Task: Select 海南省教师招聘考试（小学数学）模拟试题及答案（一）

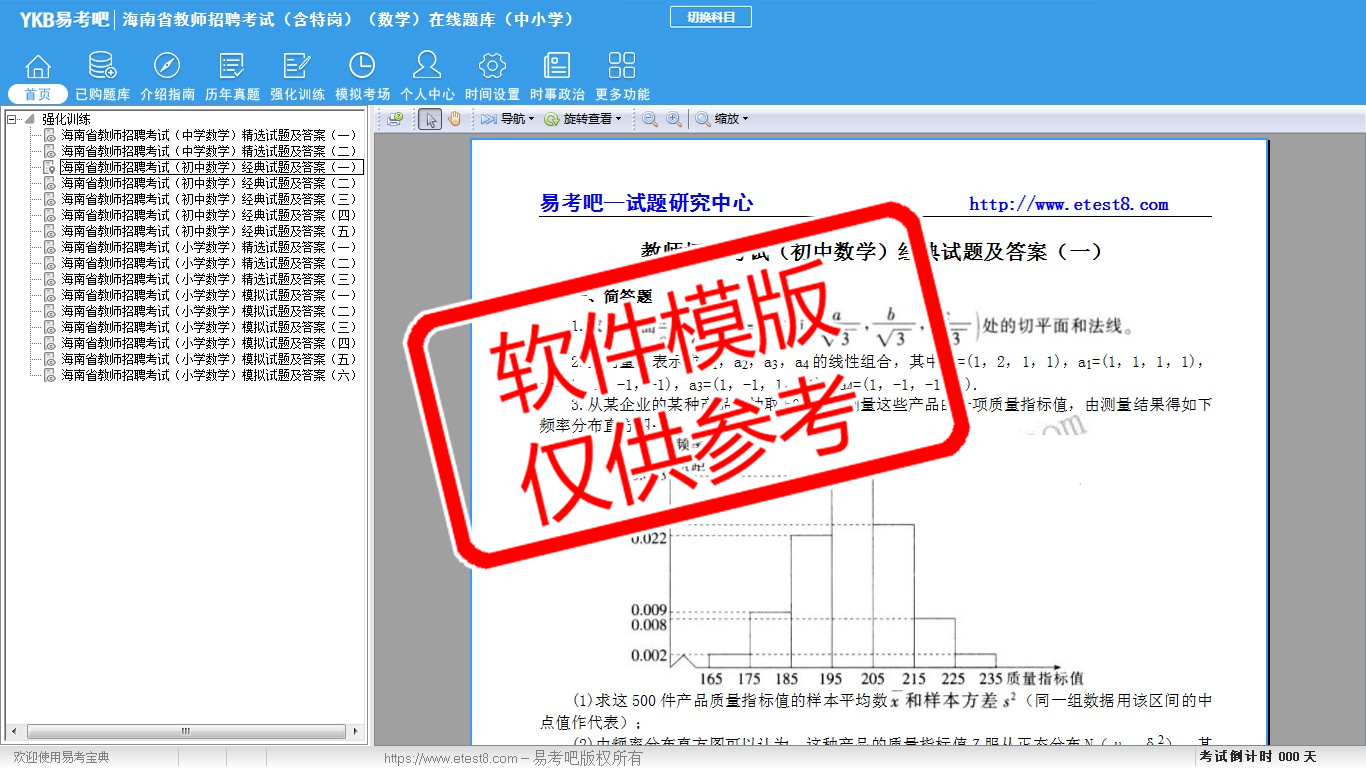Action: tap(209, 295)
